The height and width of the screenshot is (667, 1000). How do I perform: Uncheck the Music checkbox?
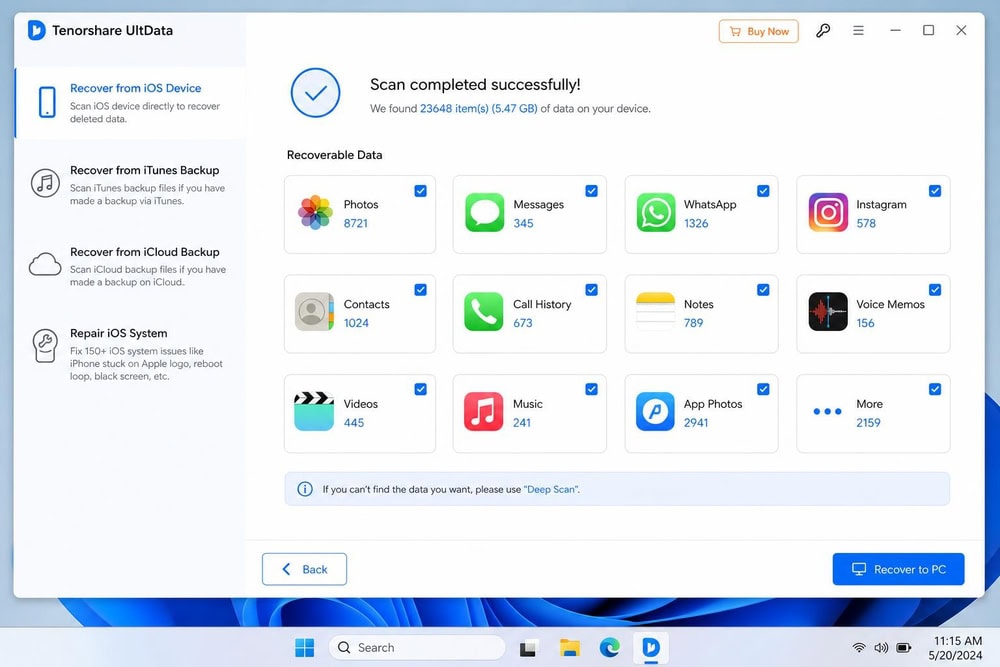click(x=591, y=389)
